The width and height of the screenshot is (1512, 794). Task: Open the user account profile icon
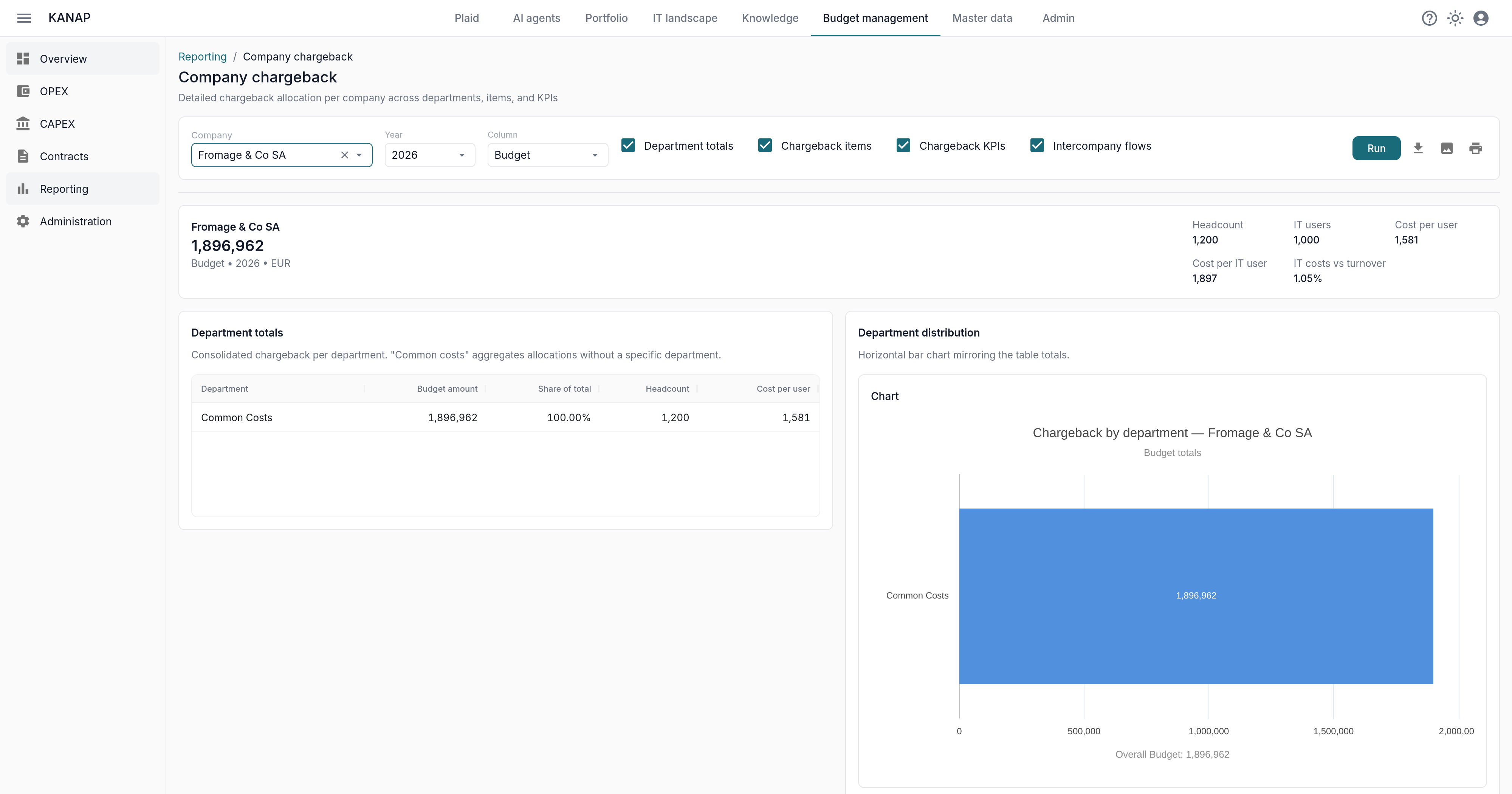(1481, 18)
